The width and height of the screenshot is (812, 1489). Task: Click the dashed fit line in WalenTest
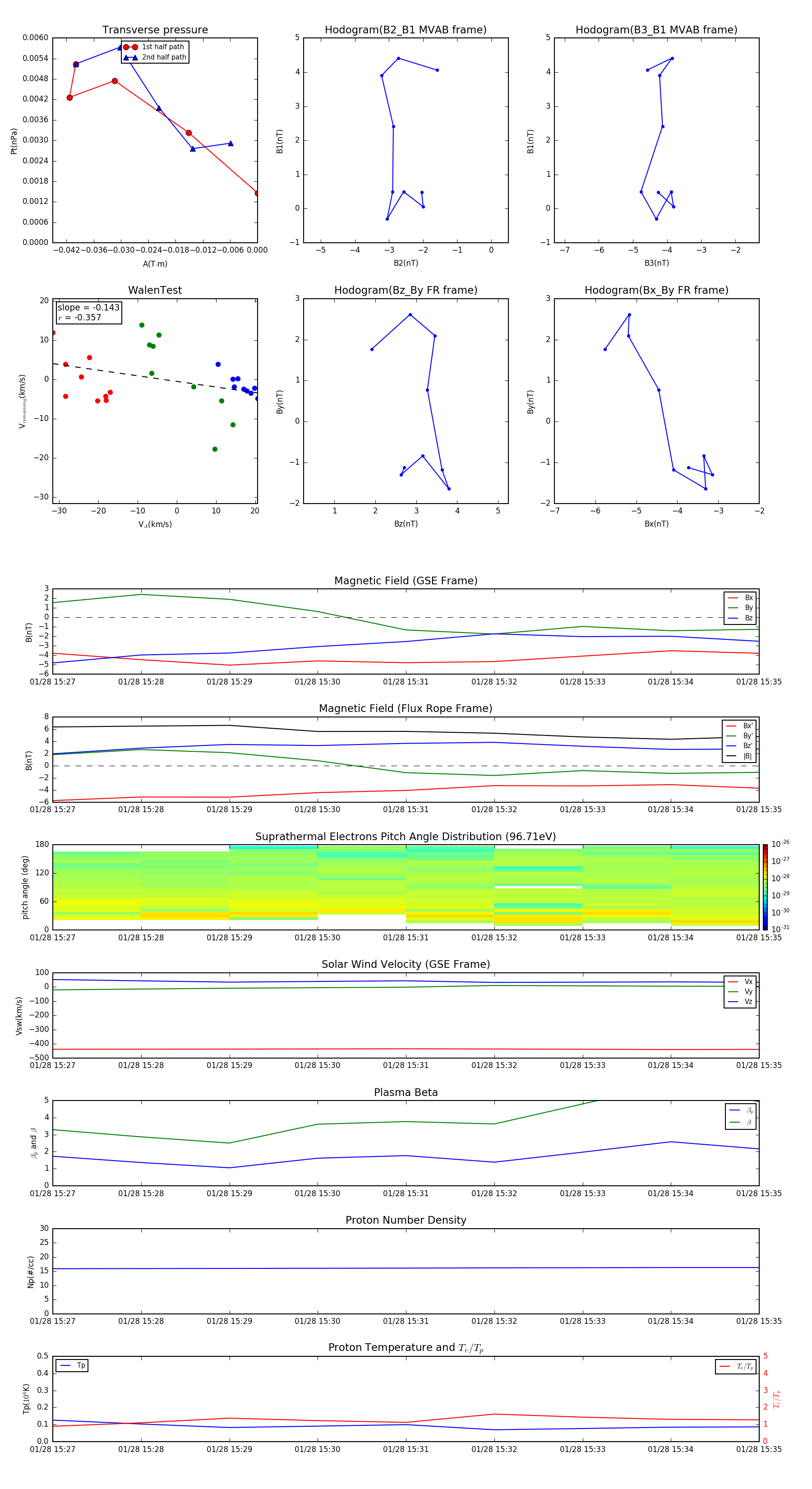click(155, 379)
